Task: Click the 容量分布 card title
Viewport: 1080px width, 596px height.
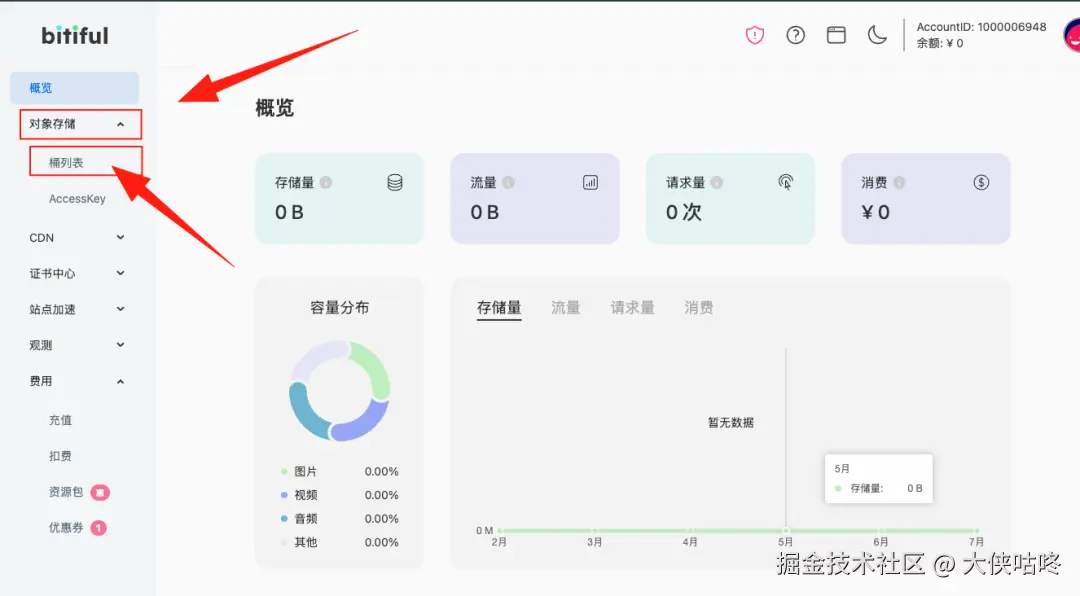Action: [x=340, y=308]
